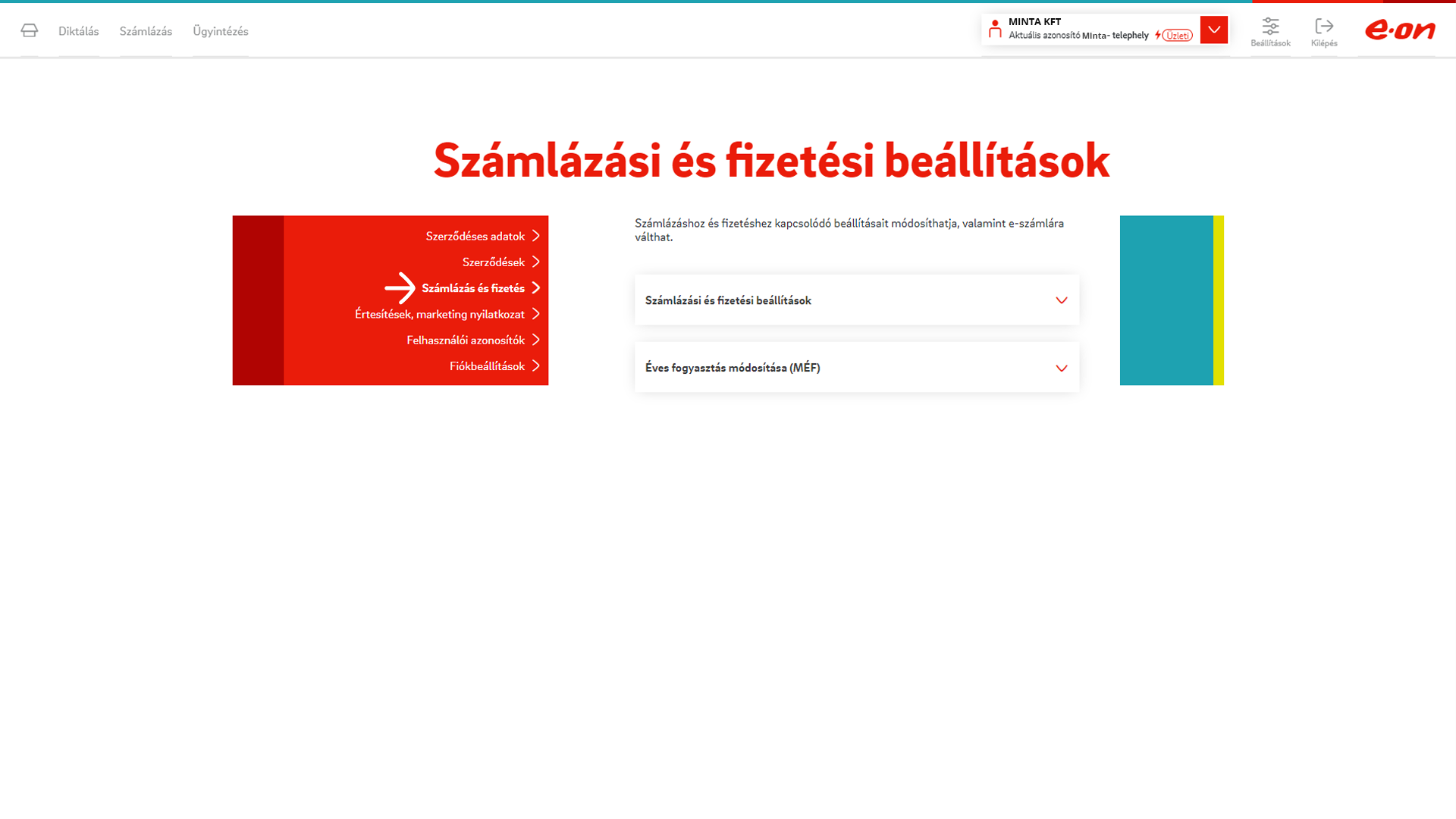The image size is (1456, 819).
Task: Open the Diktálás menu
Action: (x=79, y=31)
